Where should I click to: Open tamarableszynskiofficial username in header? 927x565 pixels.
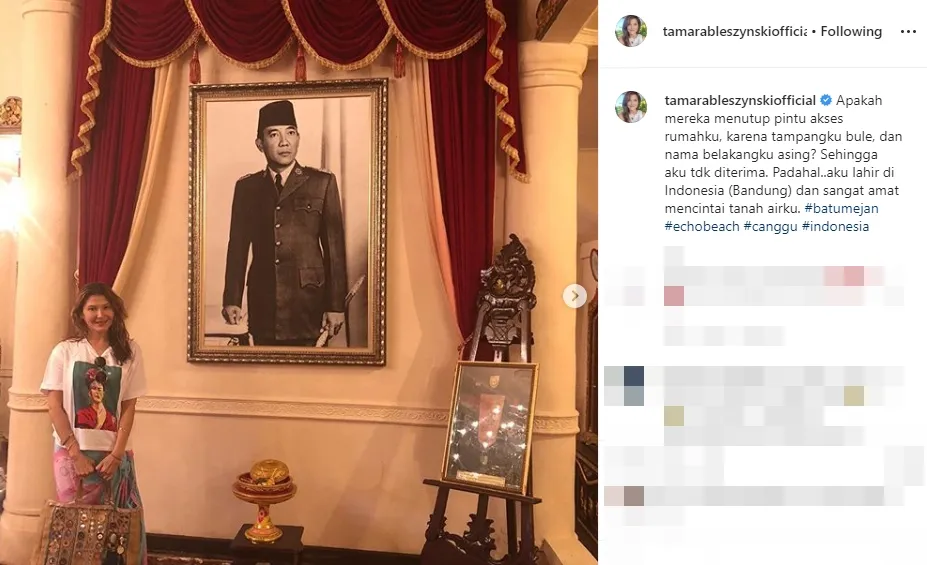click(x=734, y=31)
